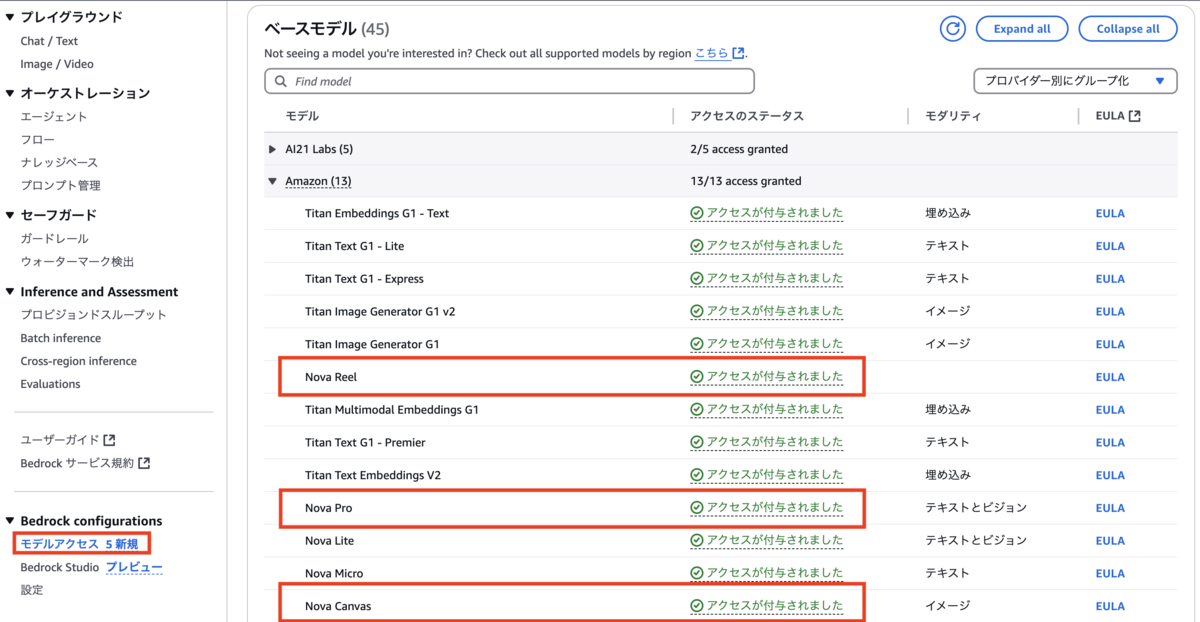Collapse the Amazon (13) provider group

(x=272, y=181)
